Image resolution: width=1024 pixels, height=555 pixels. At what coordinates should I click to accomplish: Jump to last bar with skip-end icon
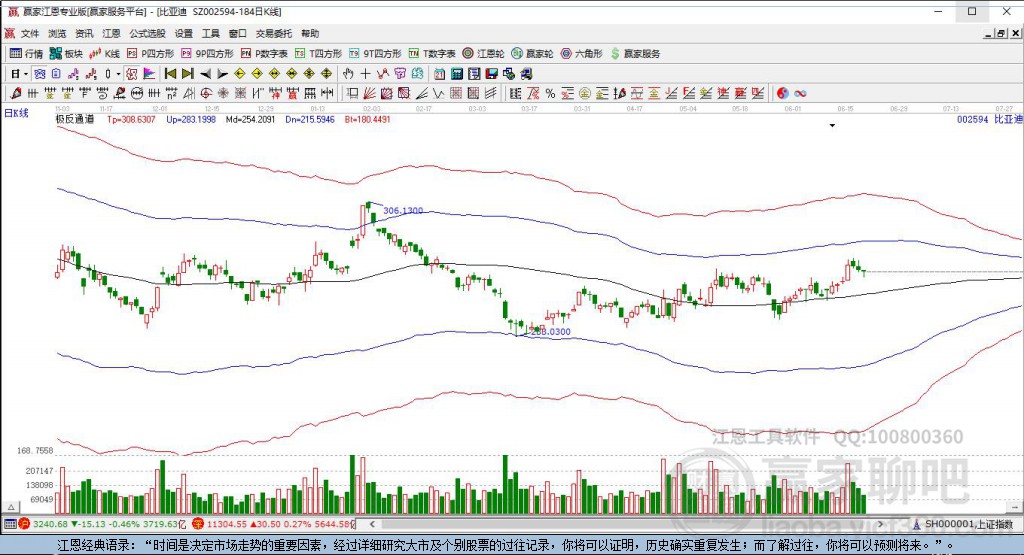coord(187,74)
